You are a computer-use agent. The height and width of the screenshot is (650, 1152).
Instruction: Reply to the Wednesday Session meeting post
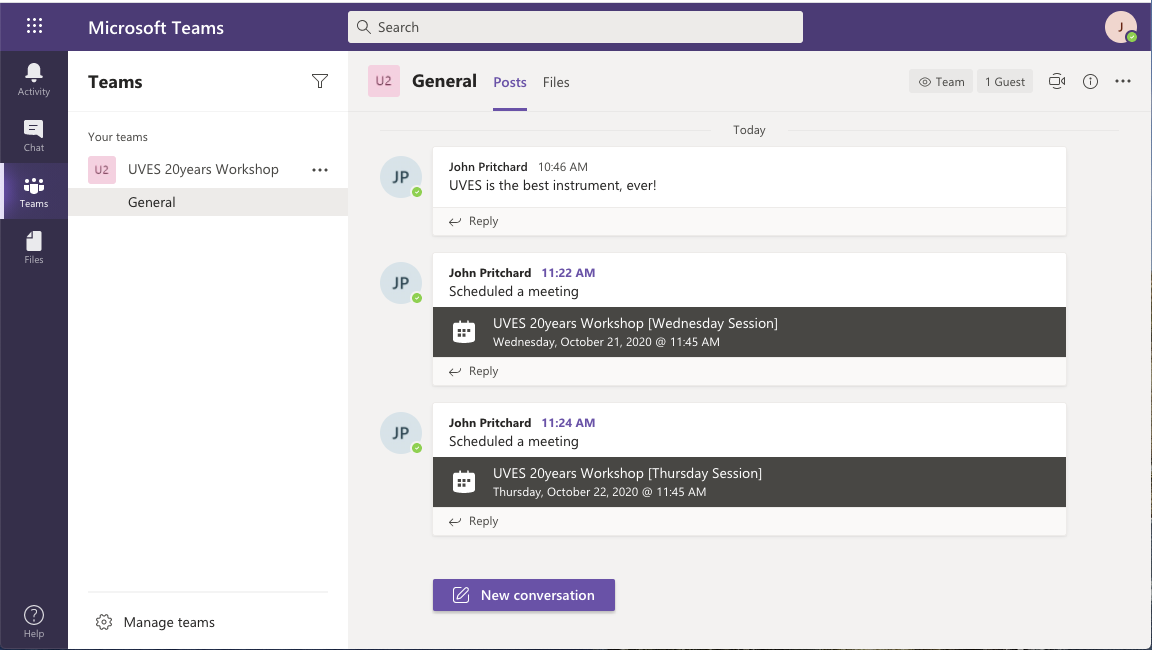(474, 371)
